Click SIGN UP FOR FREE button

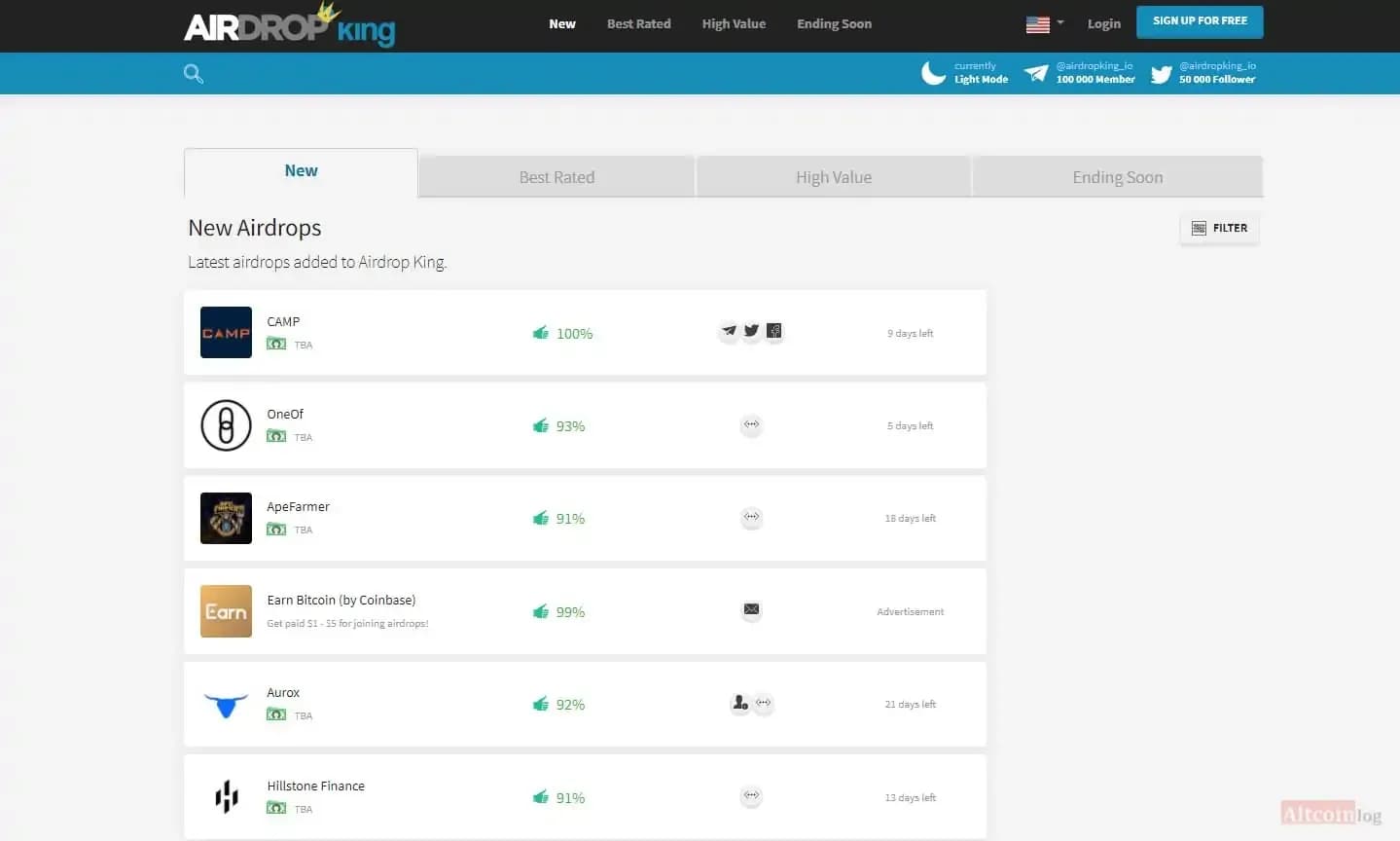1200,21
